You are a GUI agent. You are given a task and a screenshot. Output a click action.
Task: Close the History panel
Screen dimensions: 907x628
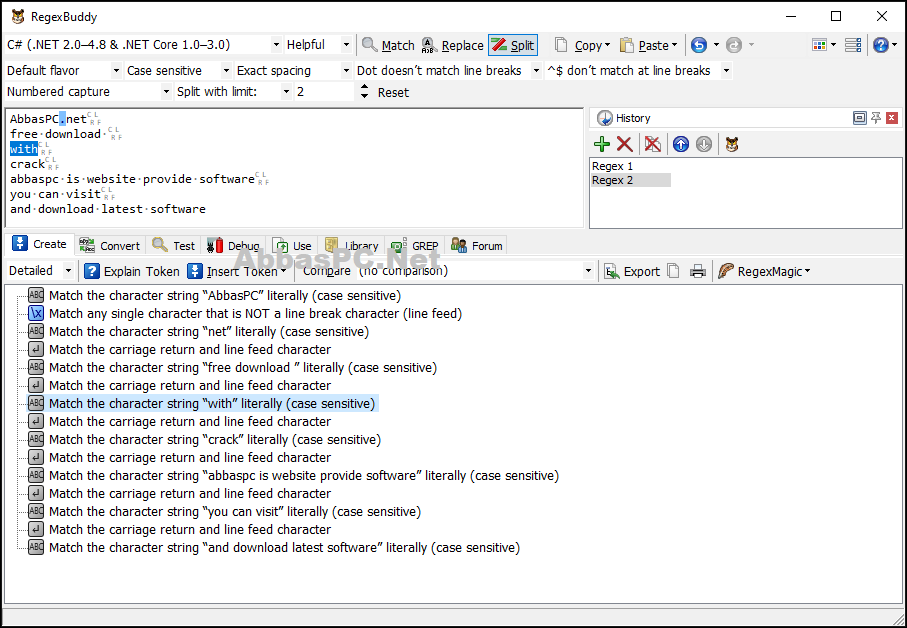coord(892,118)
